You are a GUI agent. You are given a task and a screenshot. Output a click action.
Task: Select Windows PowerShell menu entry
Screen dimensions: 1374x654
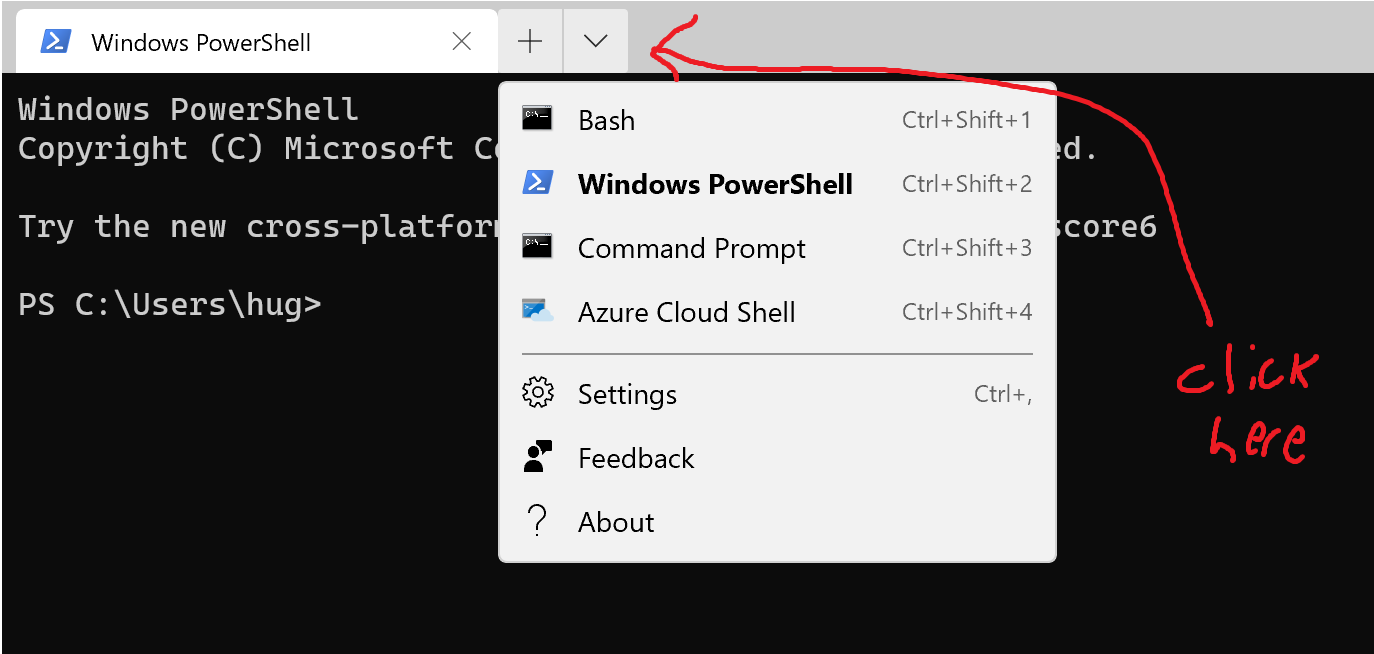click(x=715, y=184)
